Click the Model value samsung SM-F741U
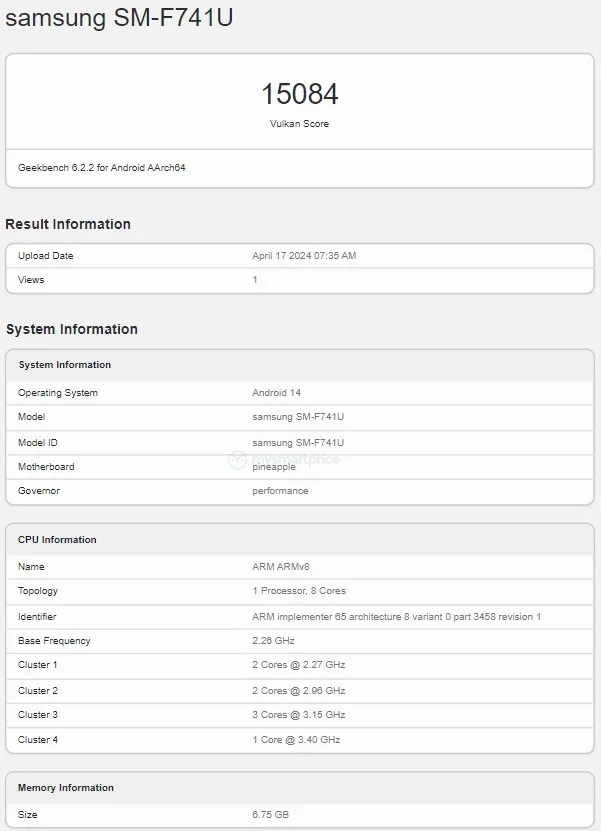The height and width of the screenshot is (831, 601). [x=298, y=417]
